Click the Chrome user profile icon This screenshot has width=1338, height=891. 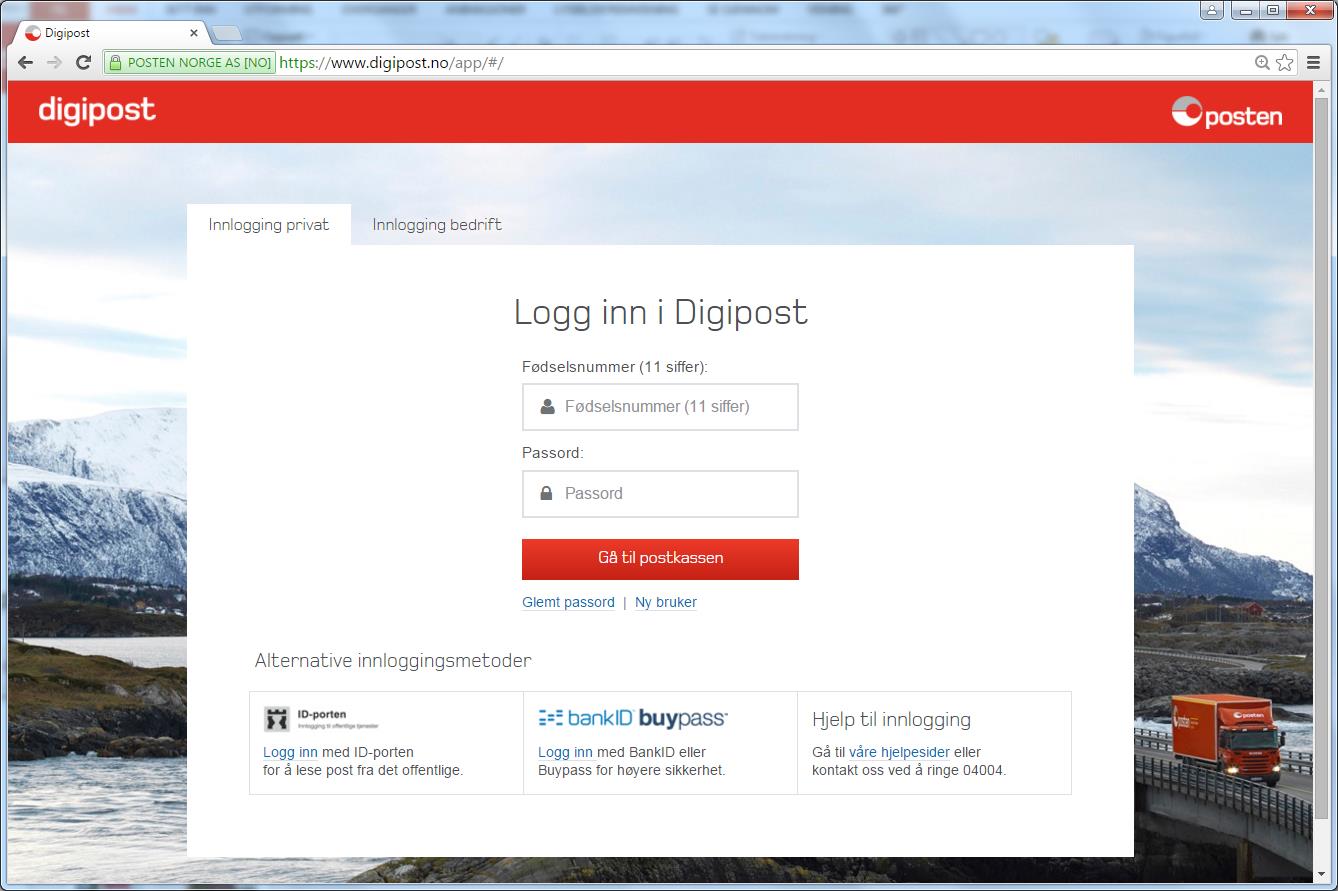pos(1212,11)
